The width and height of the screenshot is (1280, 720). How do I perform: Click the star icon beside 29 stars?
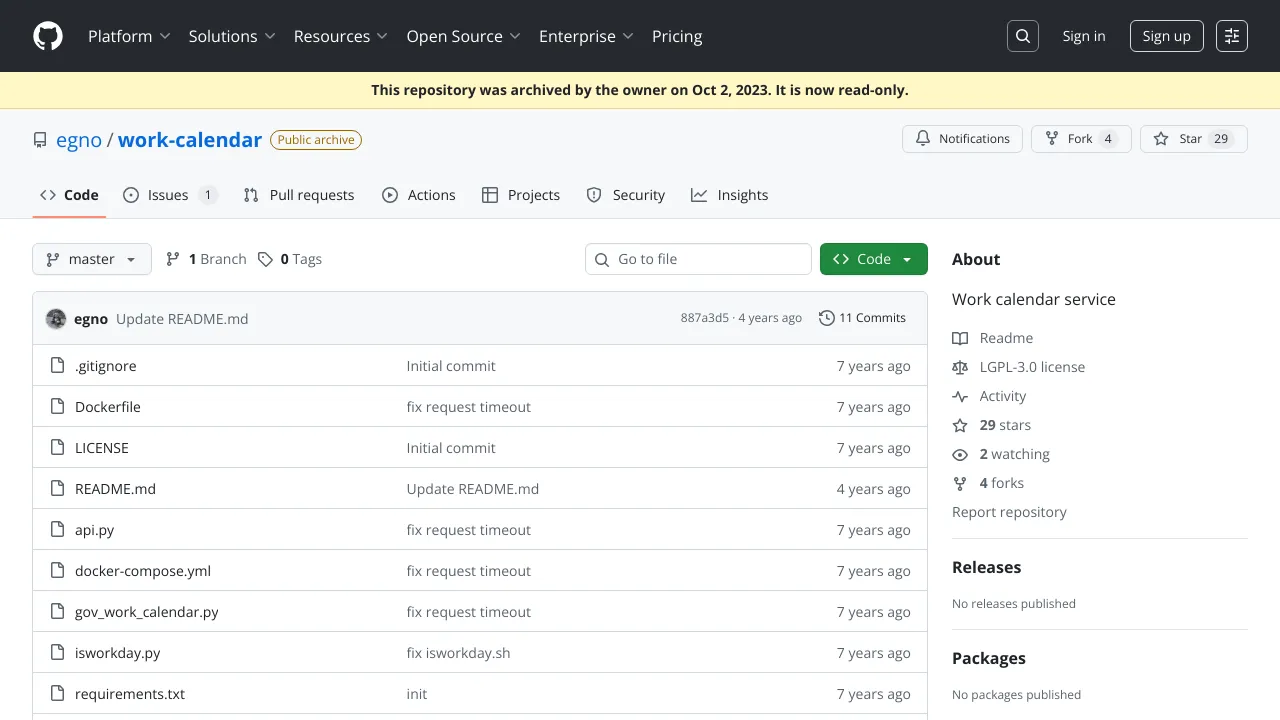[960, 425]
